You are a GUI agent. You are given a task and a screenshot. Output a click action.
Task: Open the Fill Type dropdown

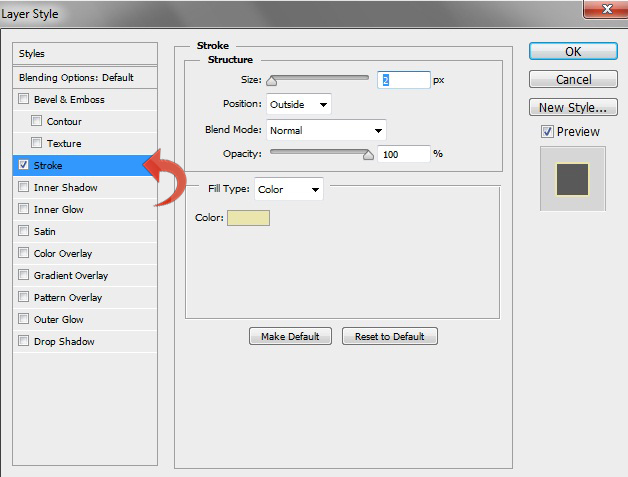pos(288,189)
